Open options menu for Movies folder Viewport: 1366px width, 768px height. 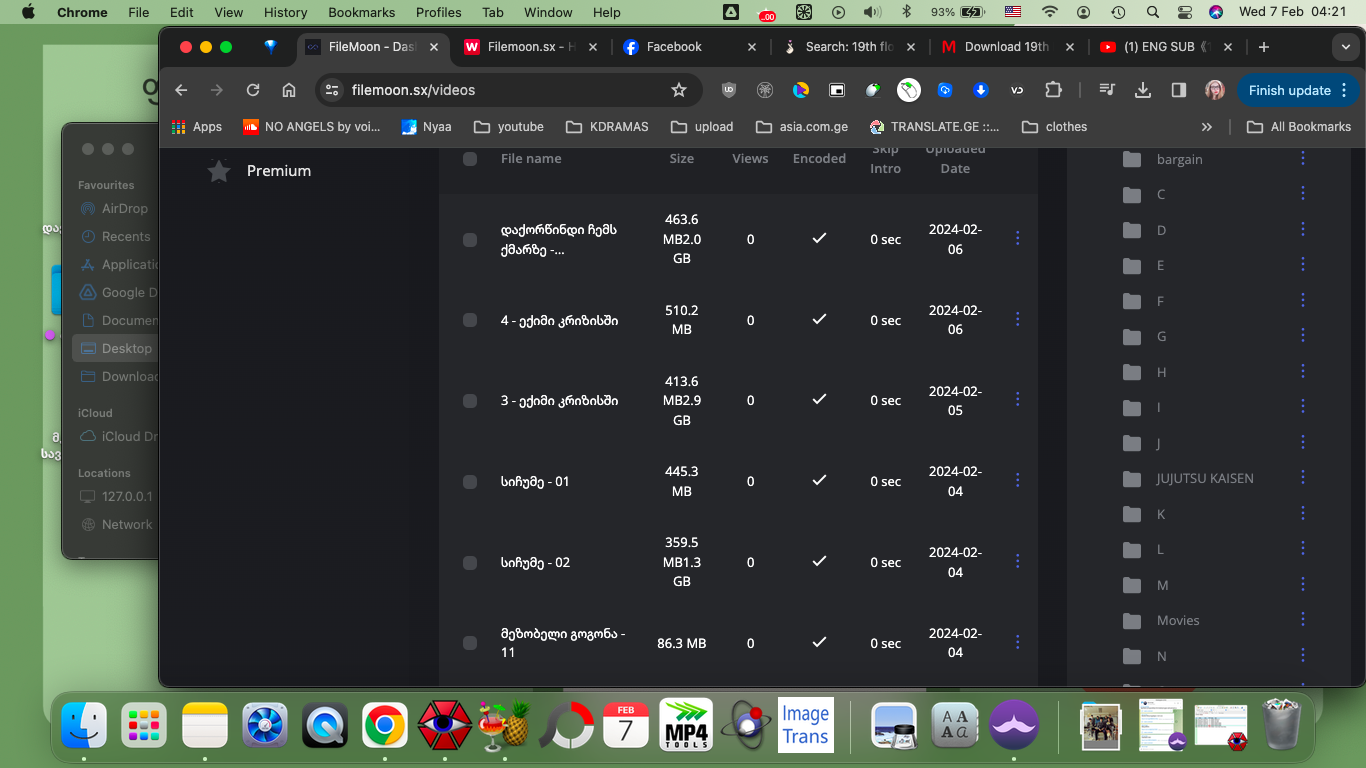tap(1302, 619)
